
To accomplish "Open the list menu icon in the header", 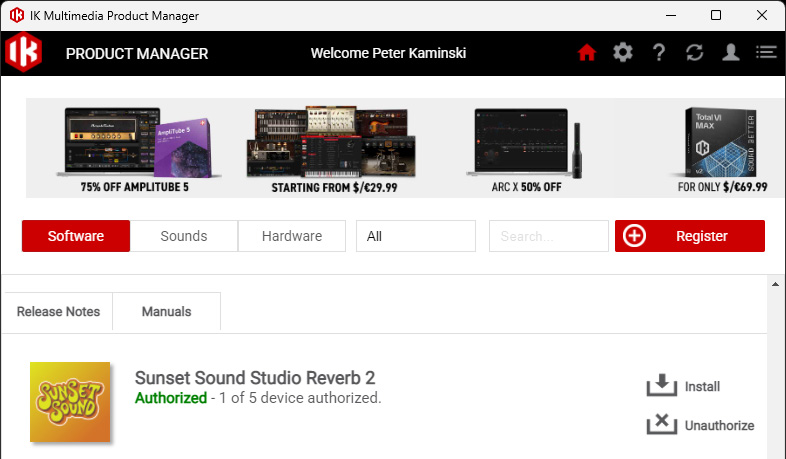I will 766,52.
